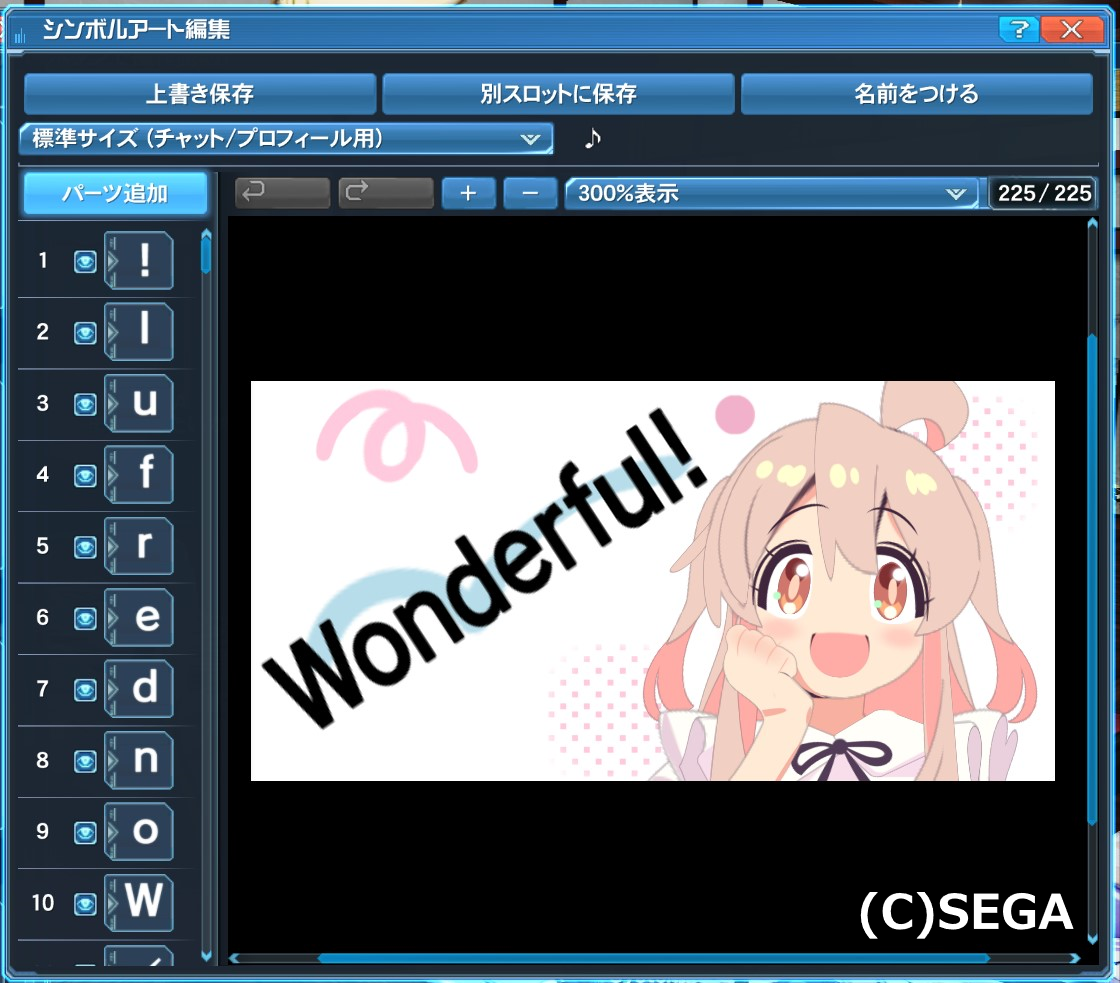Expand layer 5 group triangle
The image size is (1120, 983).
coord(111,547)
